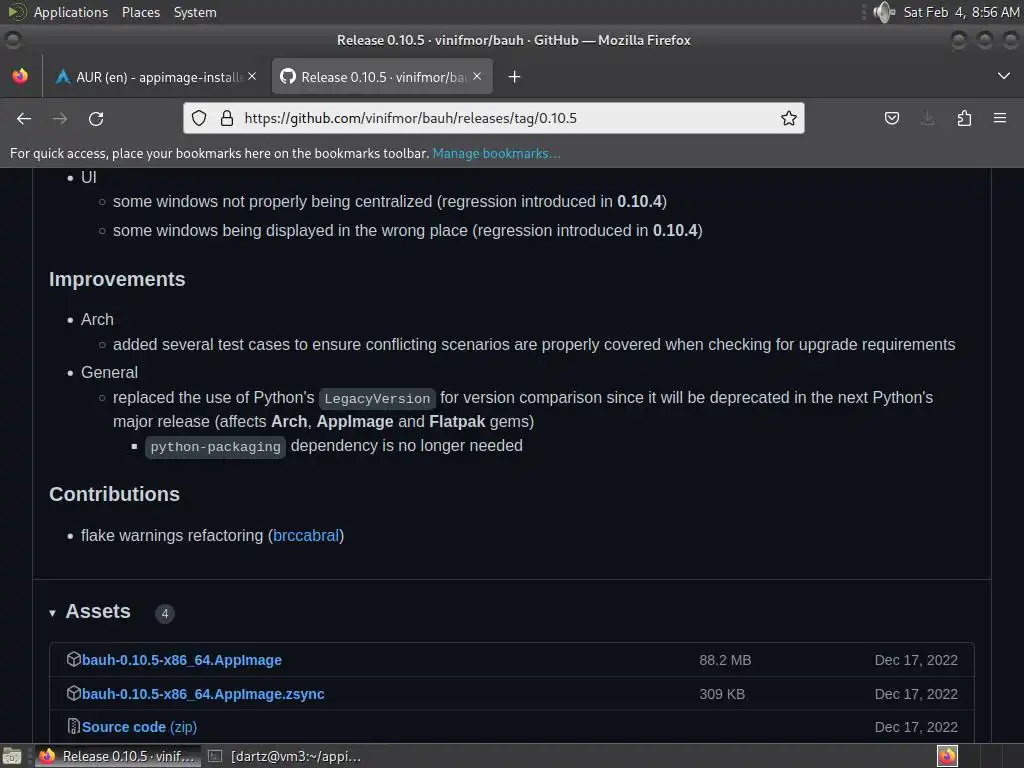1024x768 pixels.
Task: Save page to Pocket icon
Action: click(891, 118)
